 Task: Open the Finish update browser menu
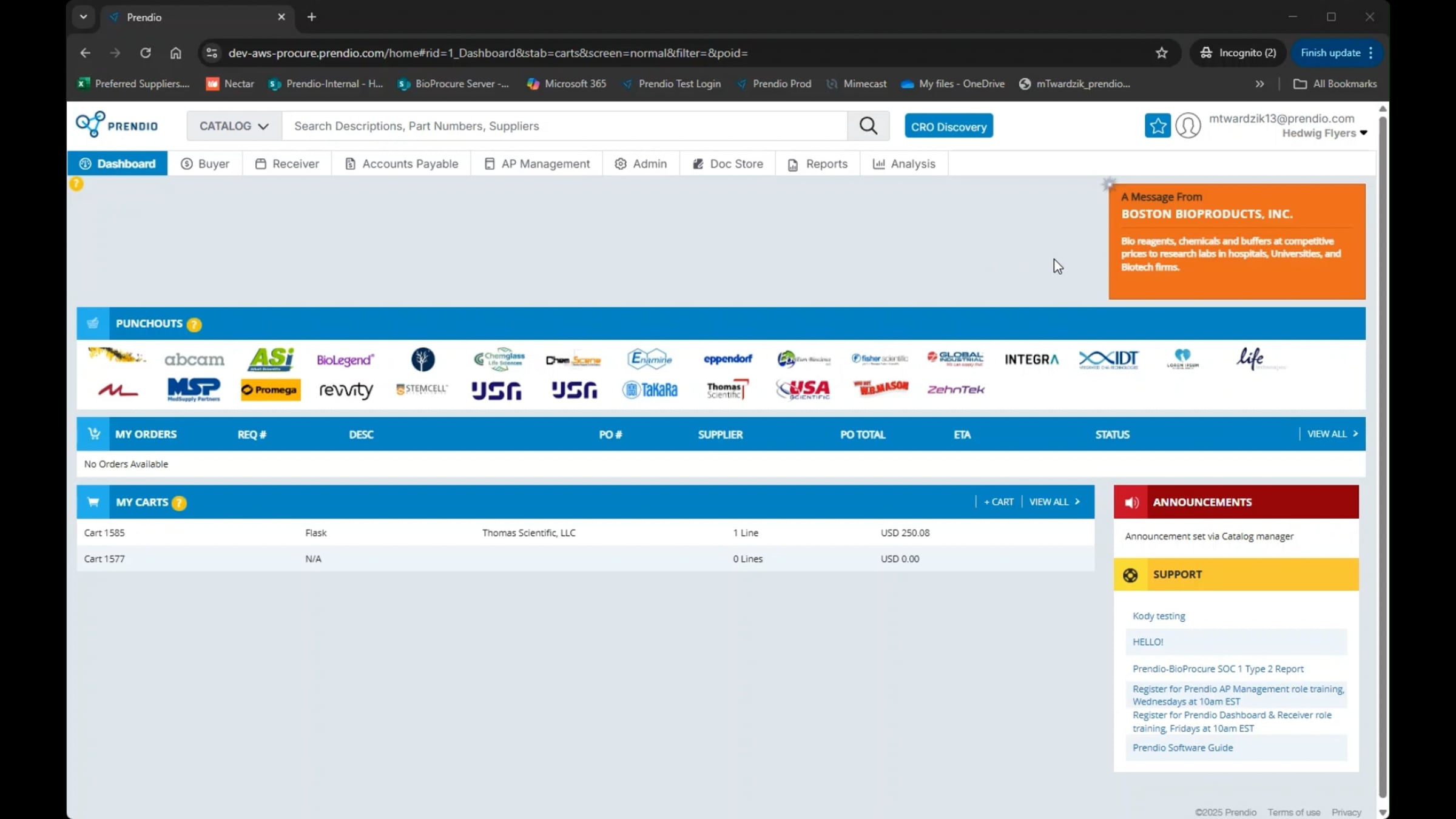pyautogui.click(x=1337, y=53)
